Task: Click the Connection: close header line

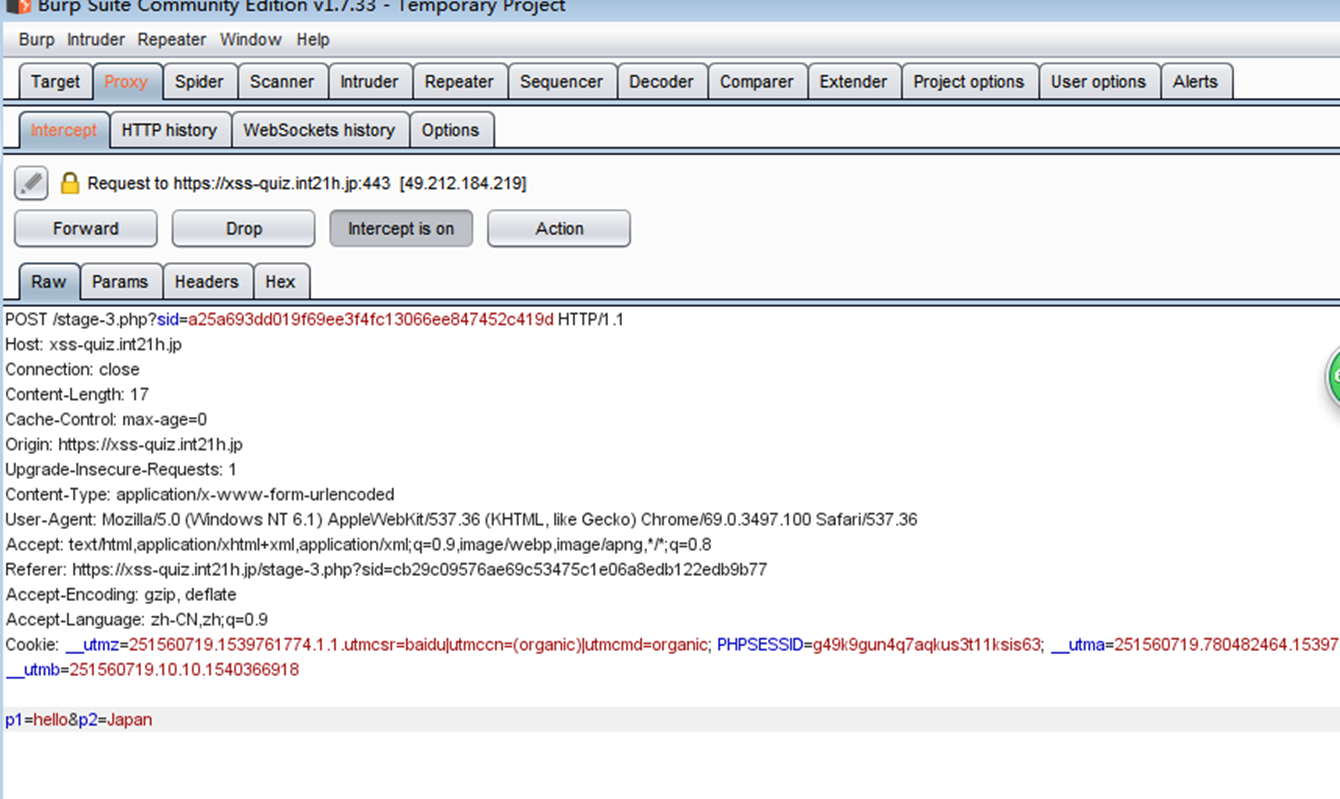Action: pyautogui.click(x=72, y=369)
